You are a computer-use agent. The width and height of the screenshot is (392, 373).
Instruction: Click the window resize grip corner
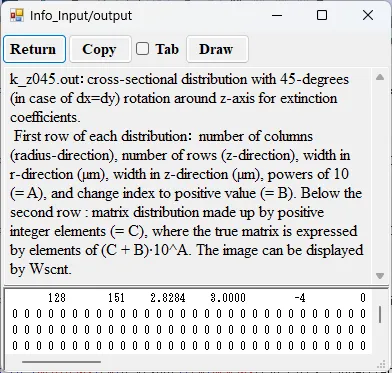tap(382, 364)
